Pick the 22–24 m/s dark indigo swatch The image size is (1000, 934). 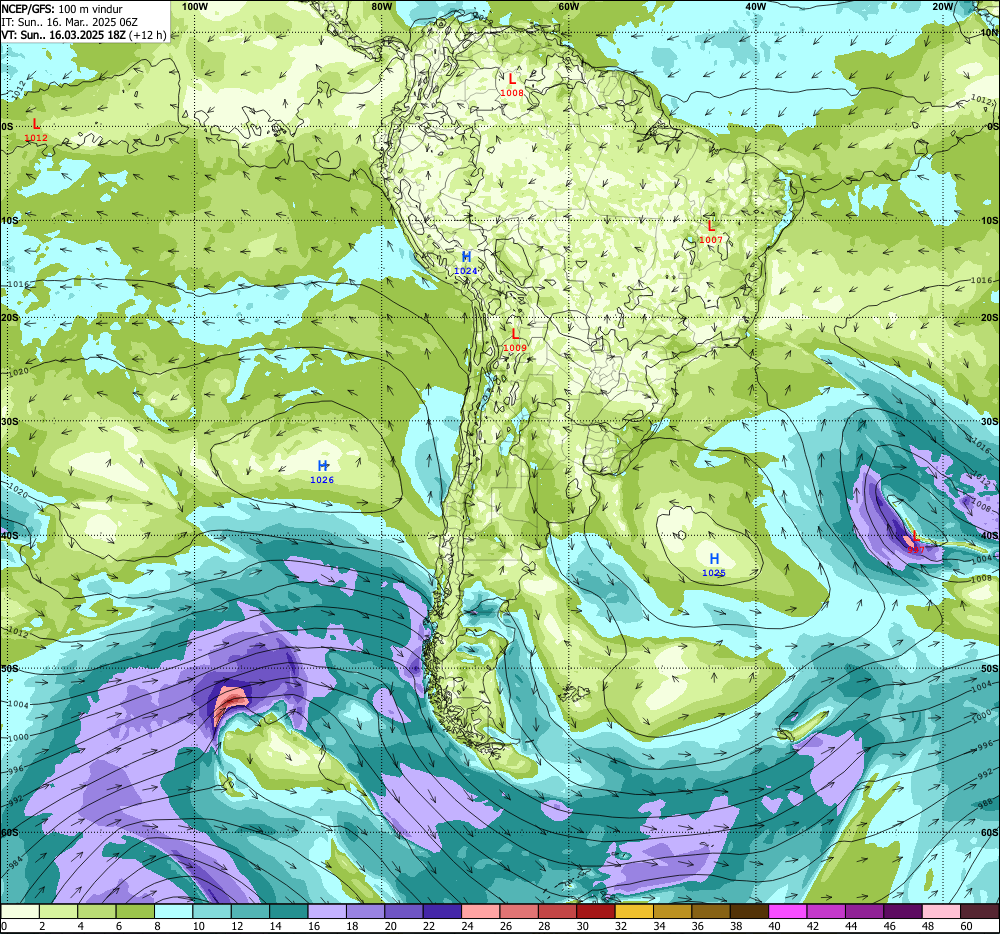coord(442,911)
